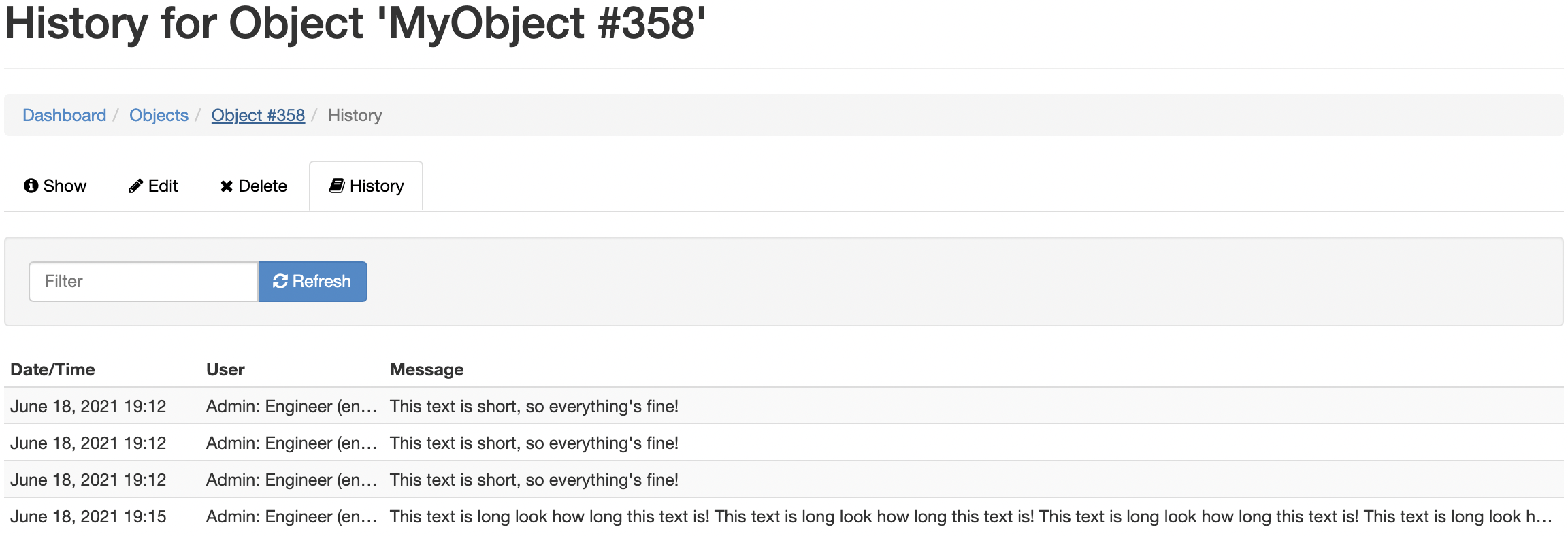Open the Edit tab for MyObject #358
The width and height of the screenshot is (1568, 536).
point(163,186)
